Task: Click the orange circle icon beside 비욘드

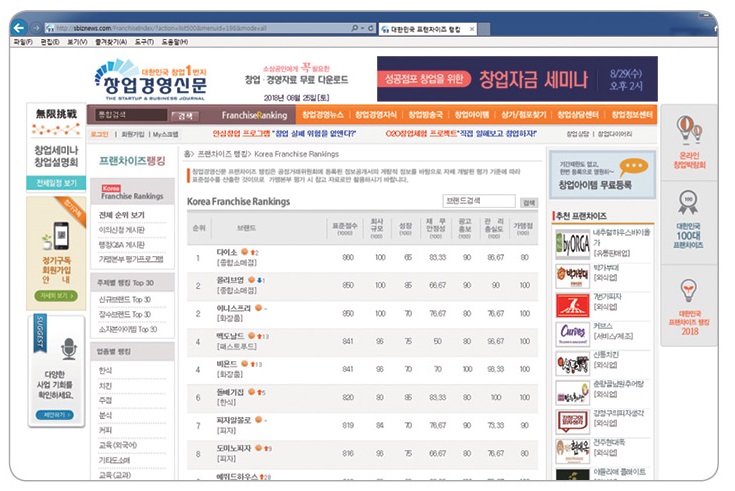Action: (244, 363)
